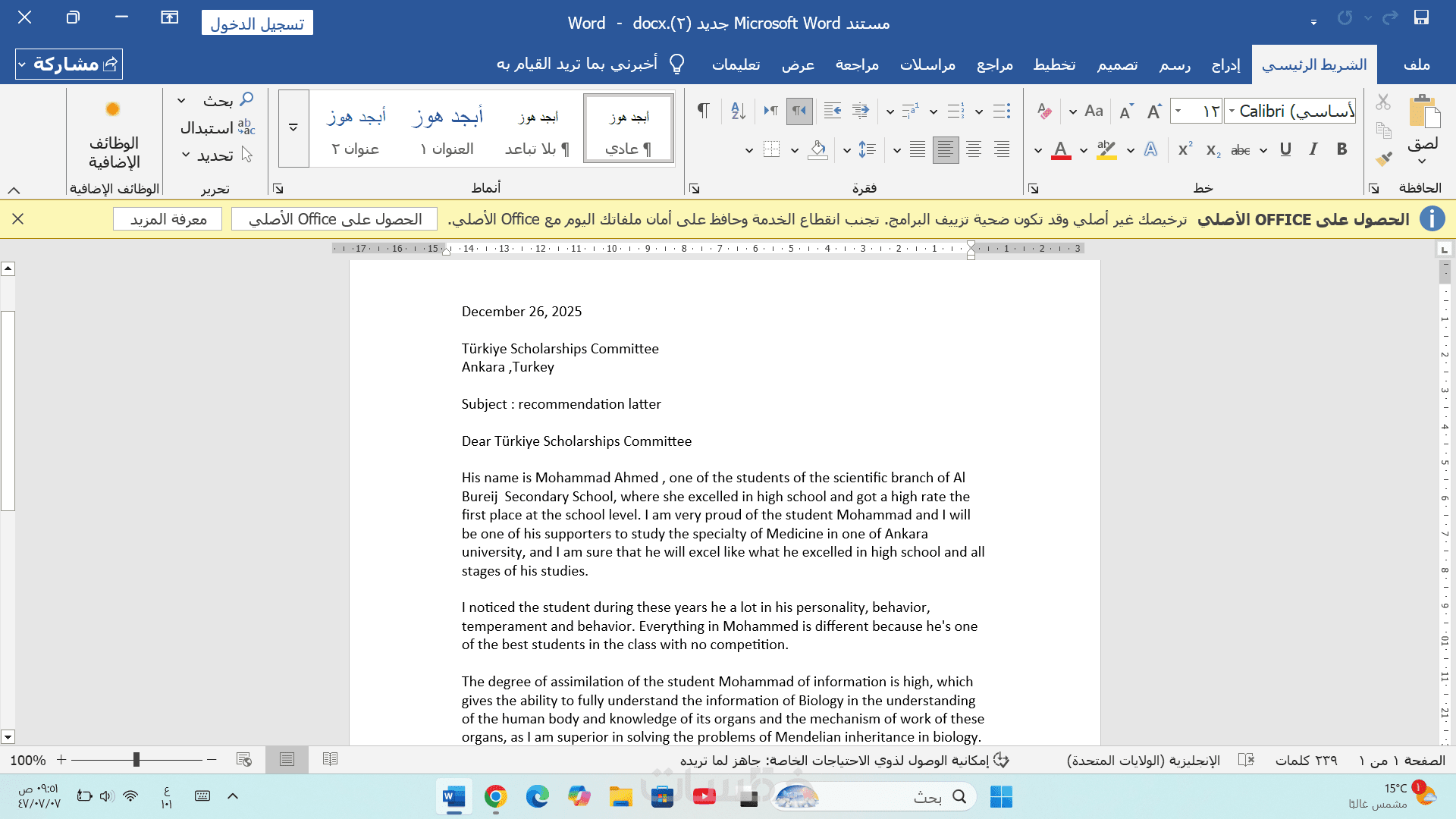Viewport: 1456px width, 819px height.
Task: Open the font color dropdown arrow
Action: coord(1038,150)
